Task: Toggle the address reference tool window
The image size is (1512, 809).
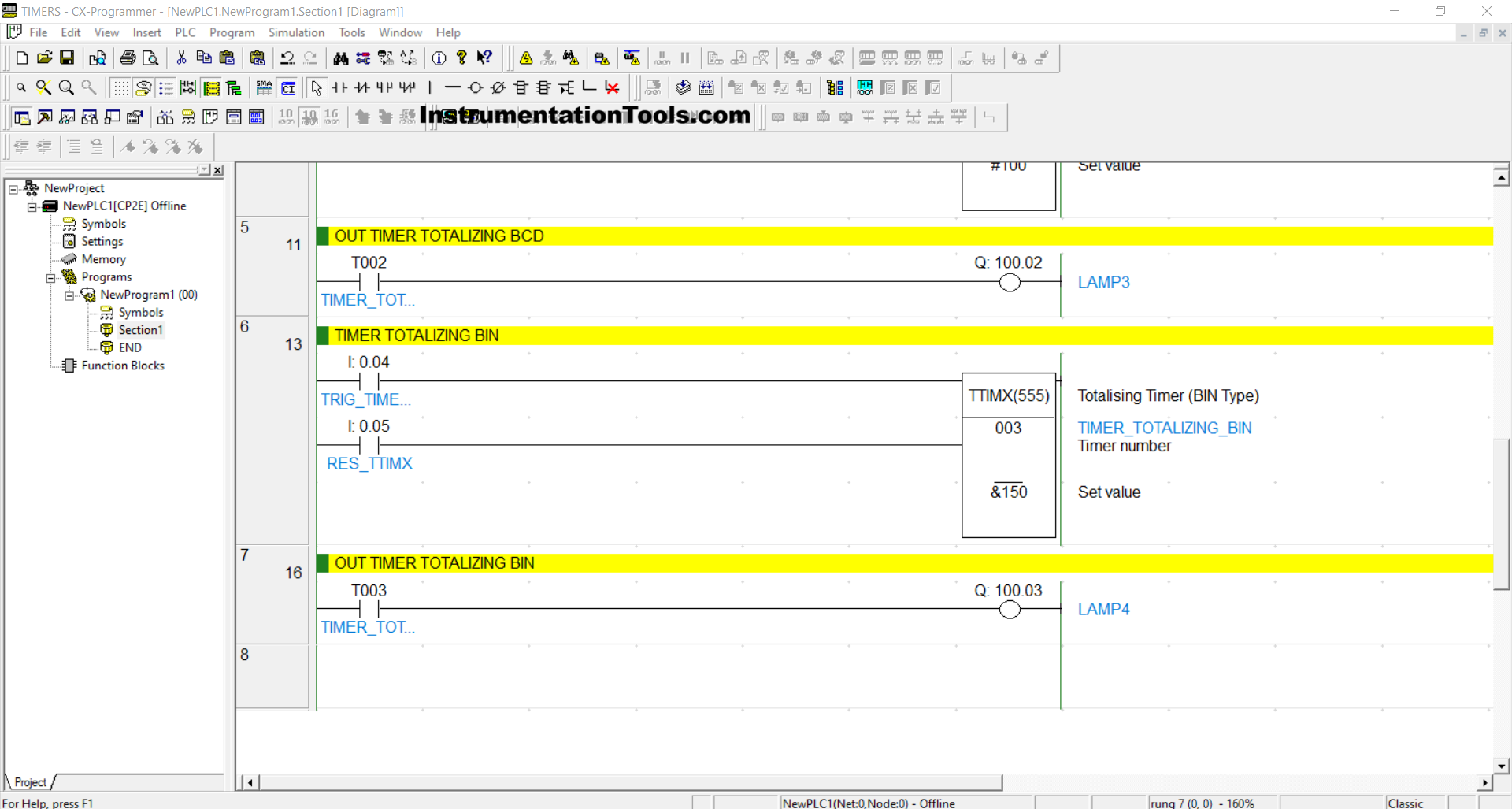Action: (x=90, y=117)
